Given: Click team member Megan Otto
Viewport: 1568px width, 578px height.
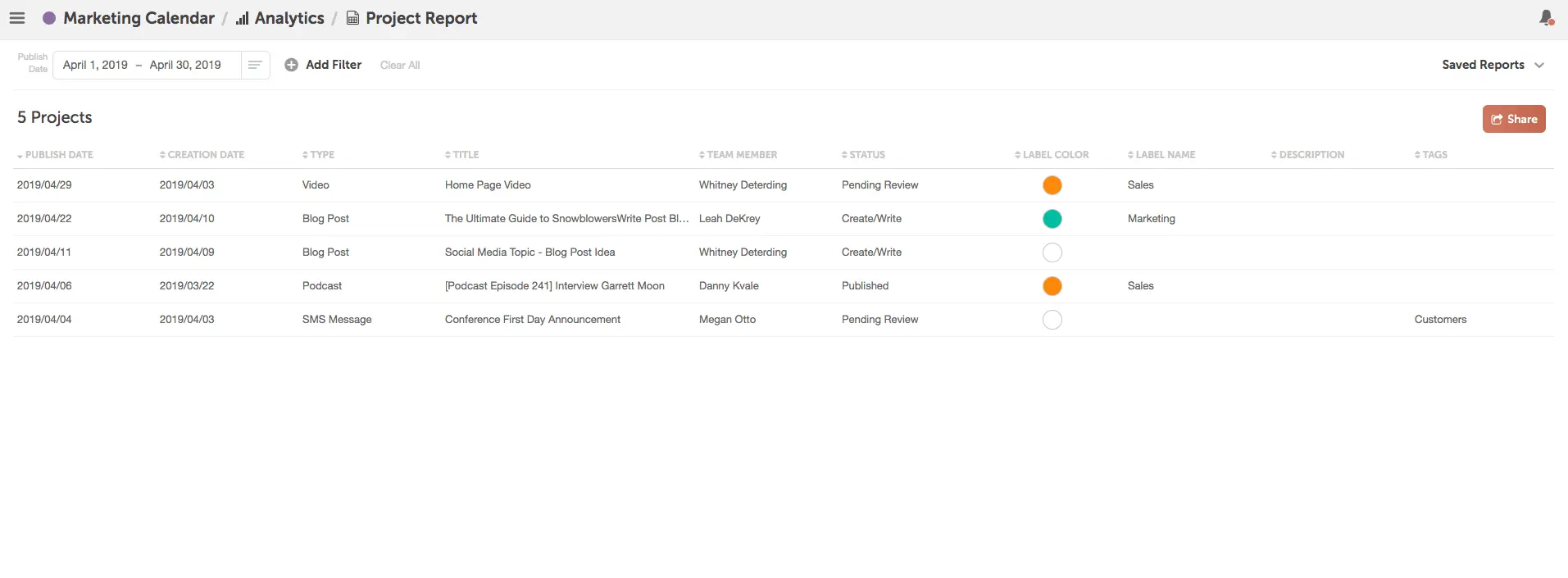Looking at the screenshot, I should pyautogui.click(x=727, y=320).
